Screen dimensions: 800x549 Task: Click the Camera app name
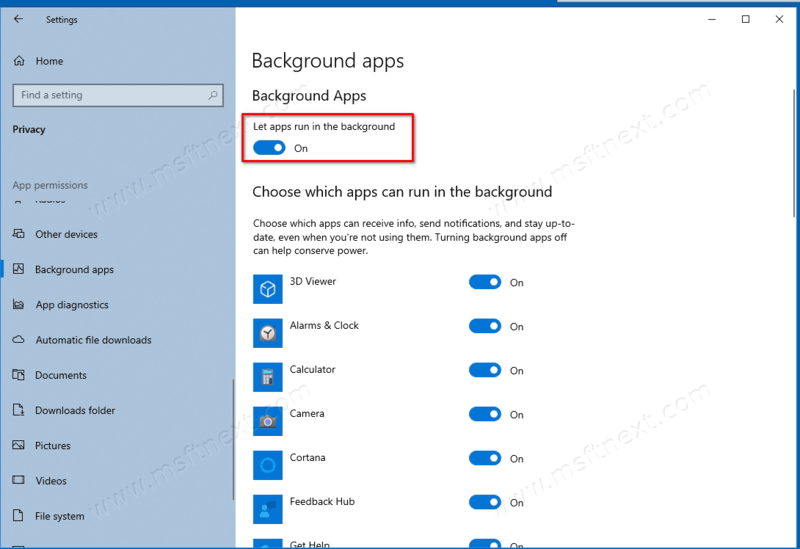[x=307, y=413]
